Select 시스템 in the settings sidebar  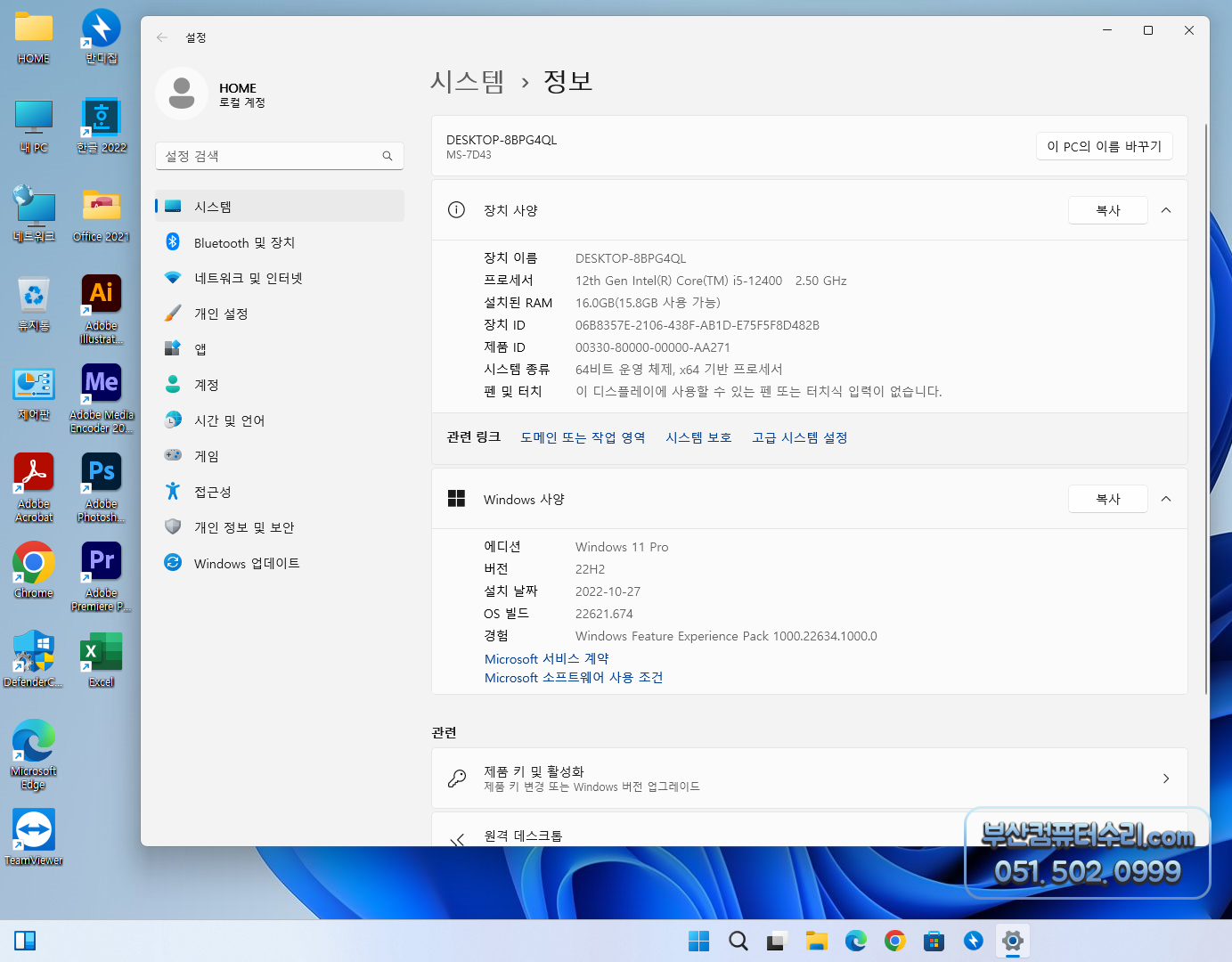280,207
